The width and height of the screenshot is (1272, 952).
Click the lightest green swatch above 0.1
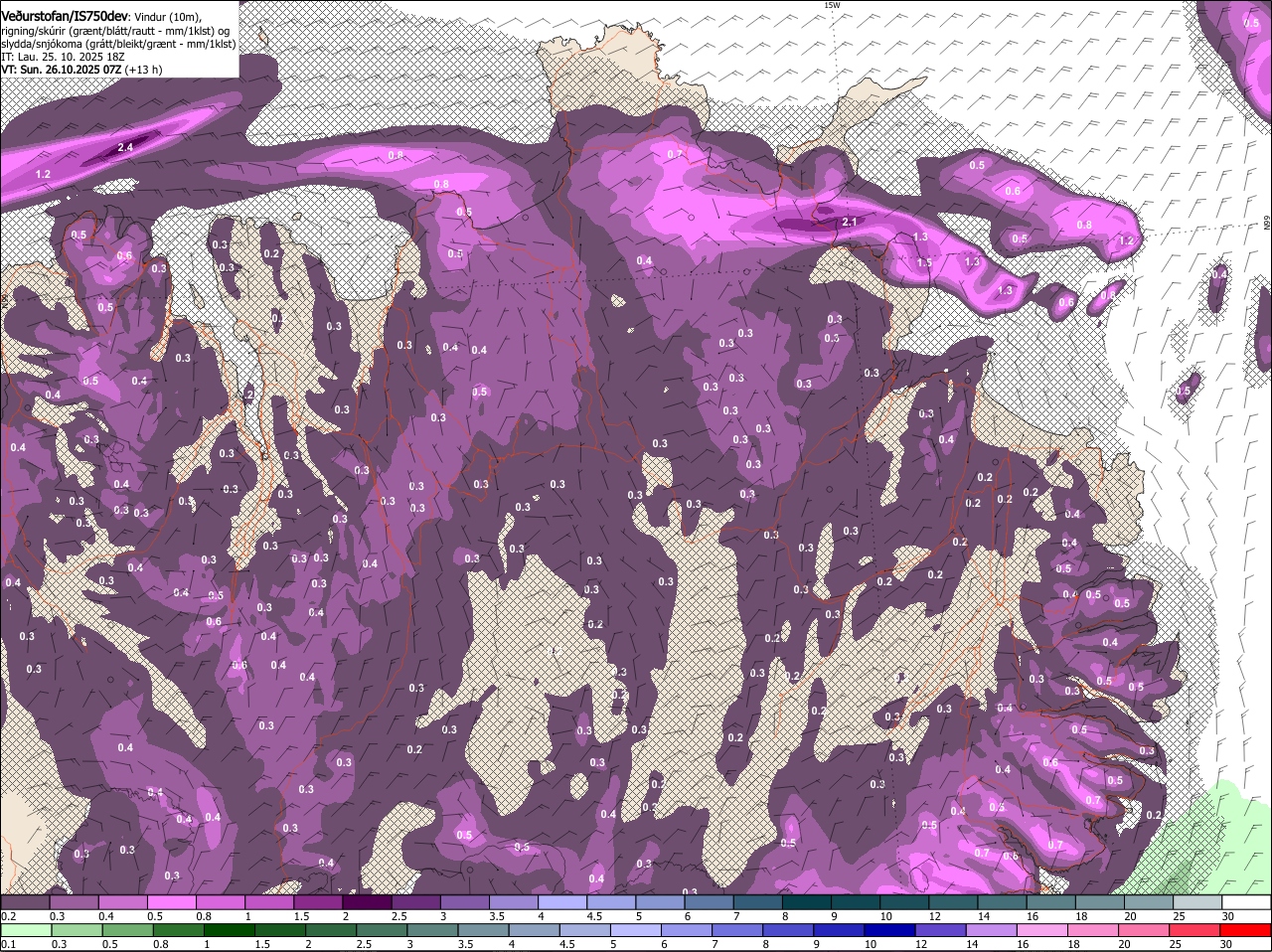click(25, 930)
